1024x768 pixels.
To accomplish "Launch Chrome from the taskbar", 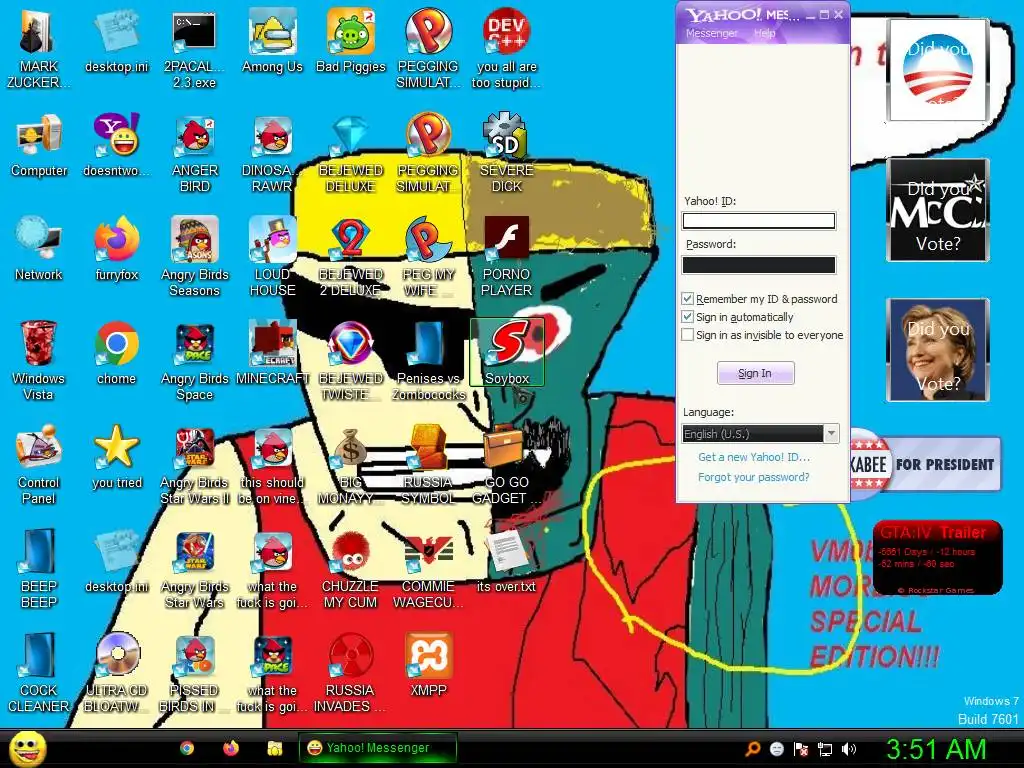I will [187, 748].
